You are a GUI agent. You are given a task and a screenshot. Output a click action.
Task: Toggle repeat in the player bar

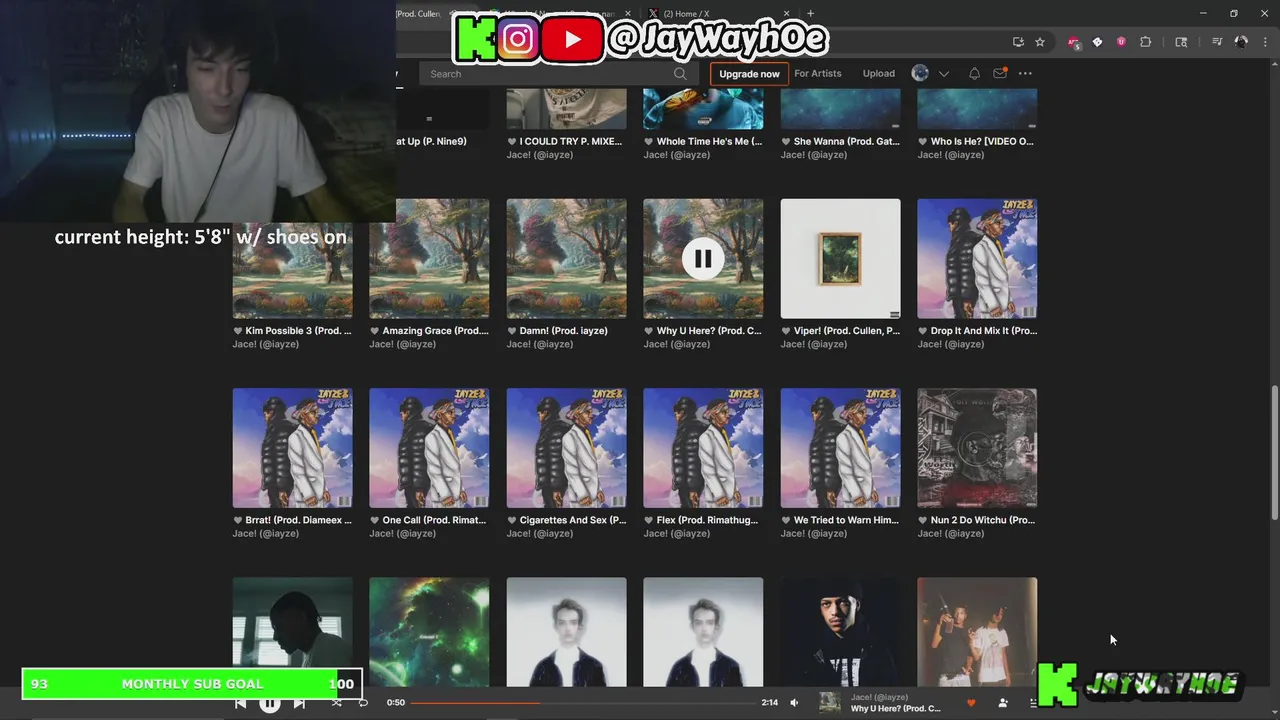[363, 703]
